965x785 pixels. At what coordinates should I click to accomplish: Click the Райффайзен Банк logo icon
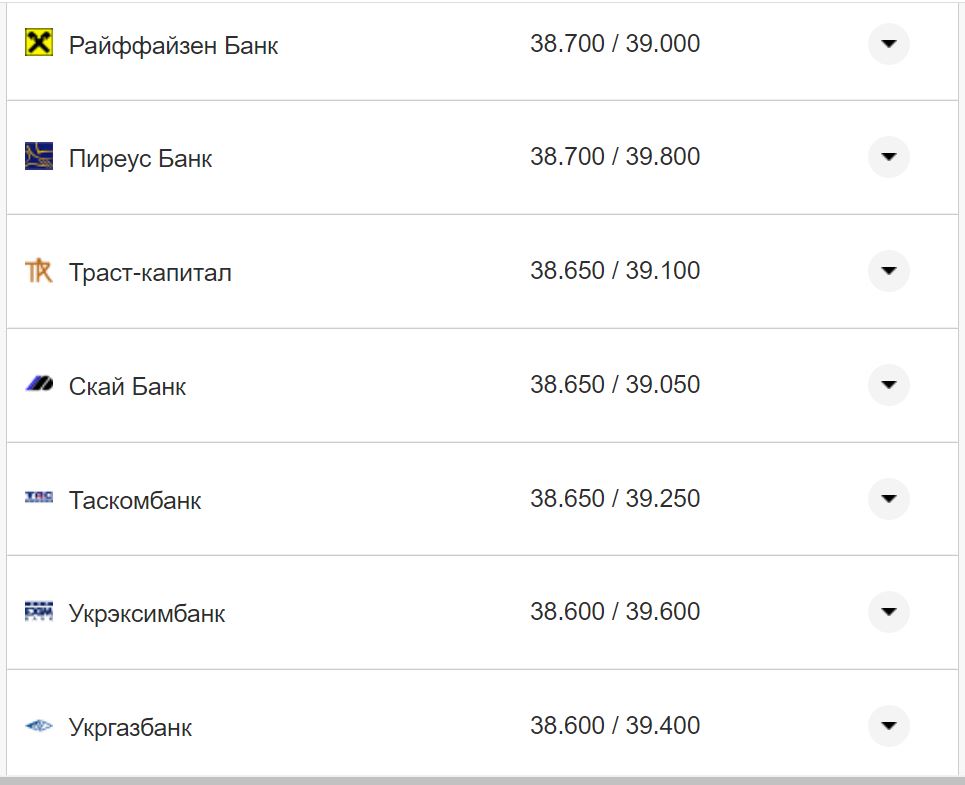click(x=37, y=44)
